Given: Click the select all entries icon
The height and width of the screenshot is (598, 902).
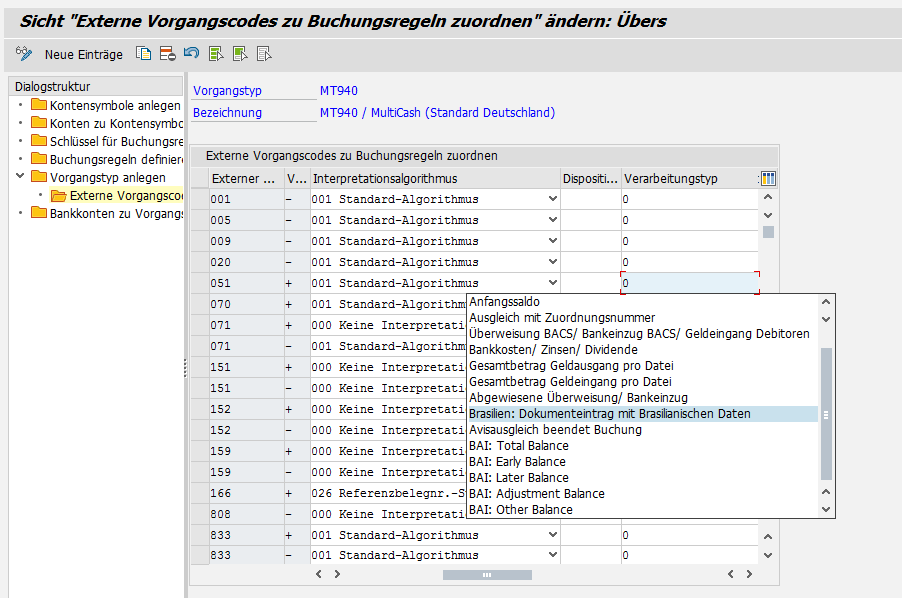Looking at the screenshot, I should coord(216,54).
